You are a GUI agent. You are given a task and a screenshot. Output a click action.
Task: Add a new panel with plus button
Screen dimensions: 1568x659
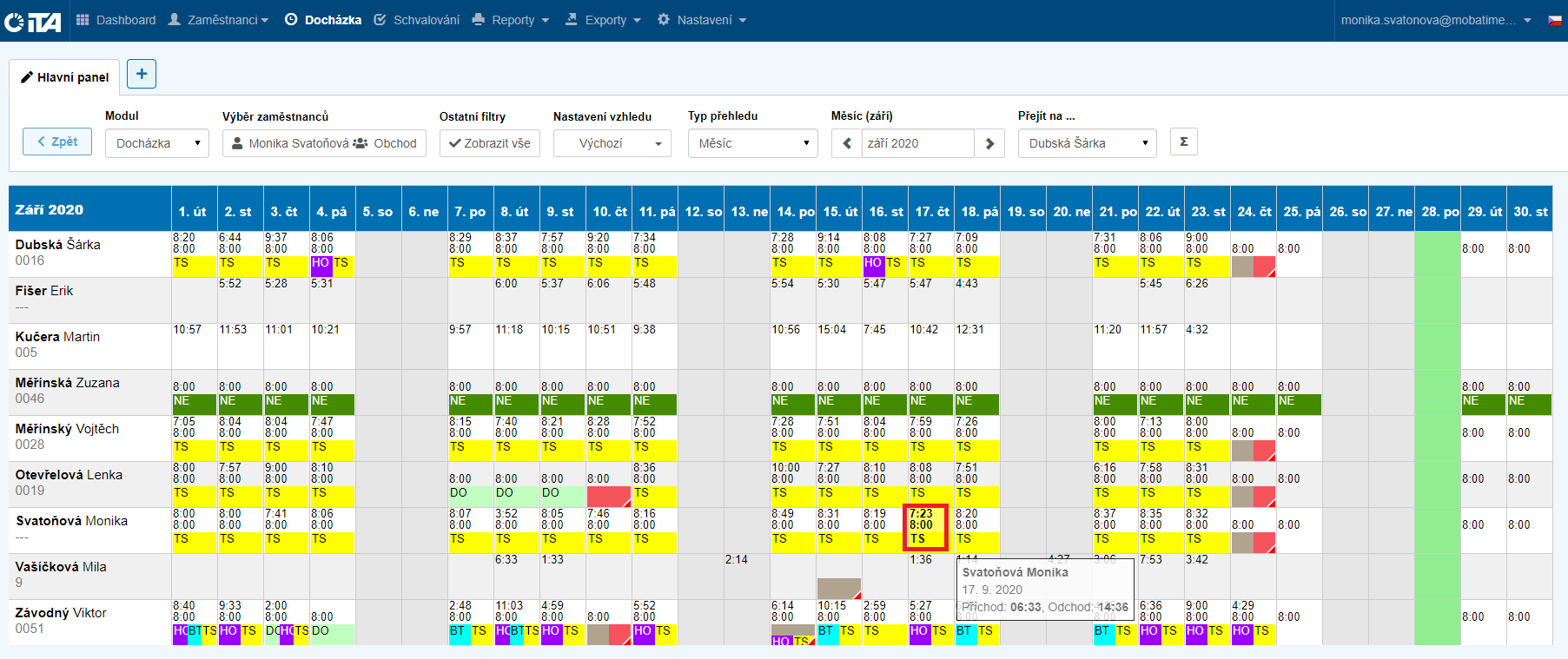142,74
